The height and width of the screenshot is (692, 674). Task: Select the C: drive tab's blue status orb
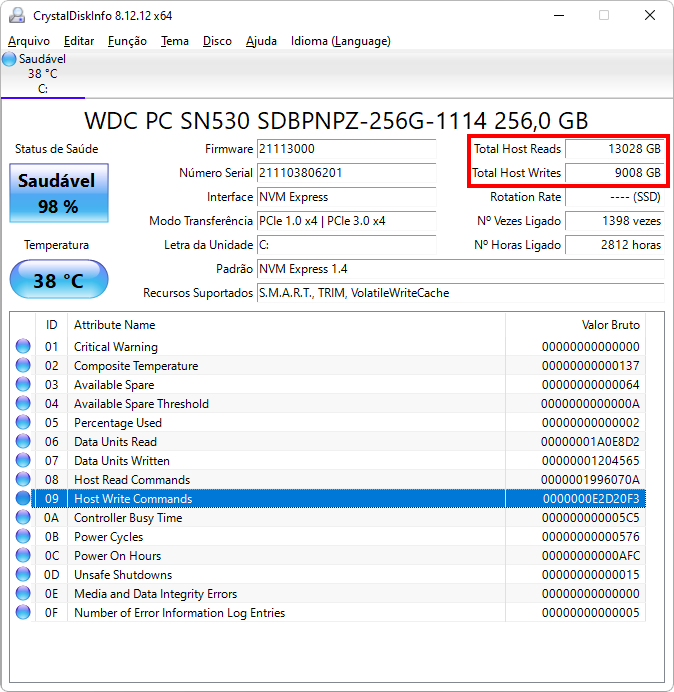pos(9,59)
